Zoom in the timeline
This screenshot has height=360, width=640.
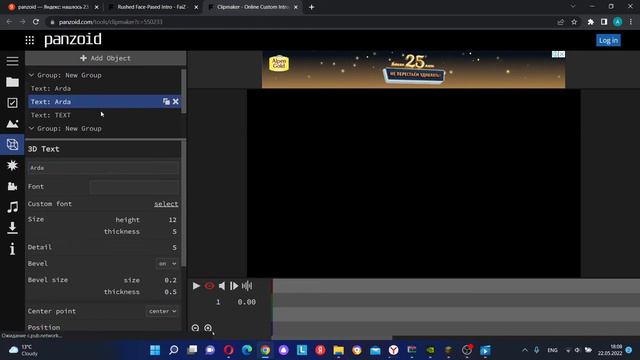(208, 328)
